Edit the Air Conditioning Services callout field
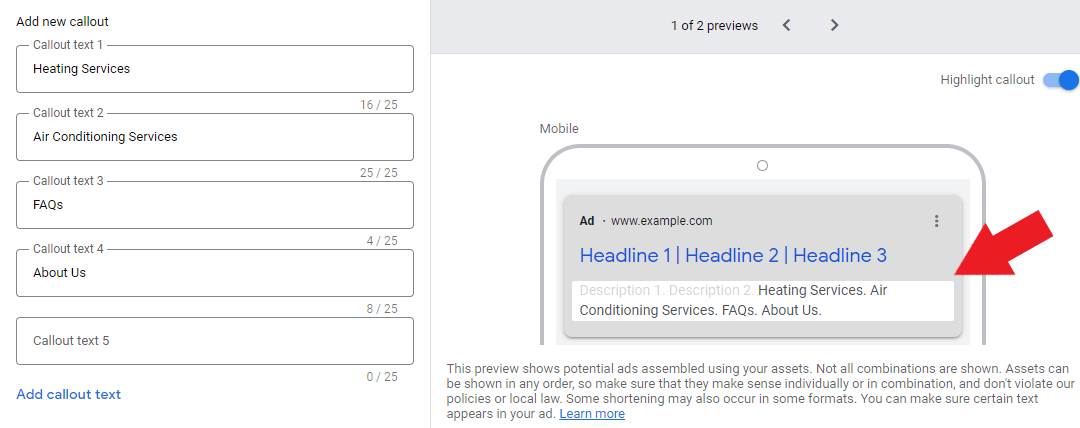1080x428 pixels. click(x=215, y=136)
